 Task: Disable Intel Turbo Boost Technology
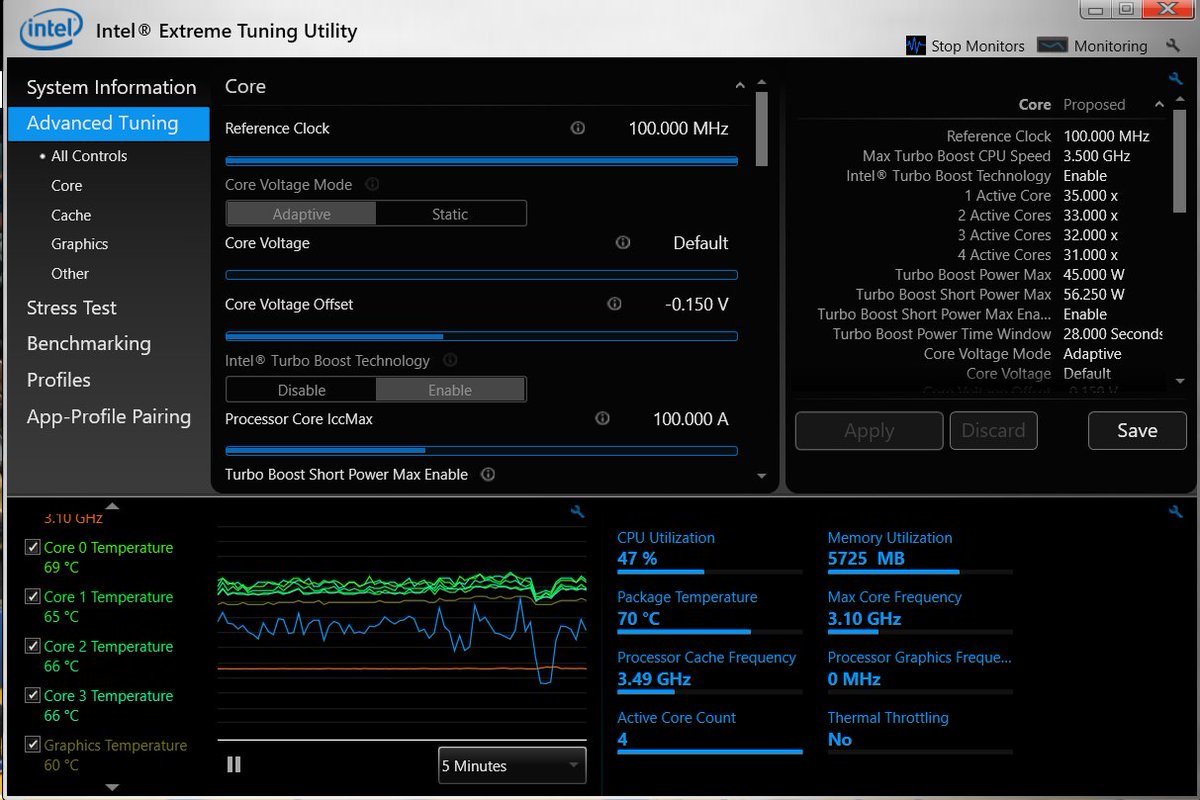point(301,390)
